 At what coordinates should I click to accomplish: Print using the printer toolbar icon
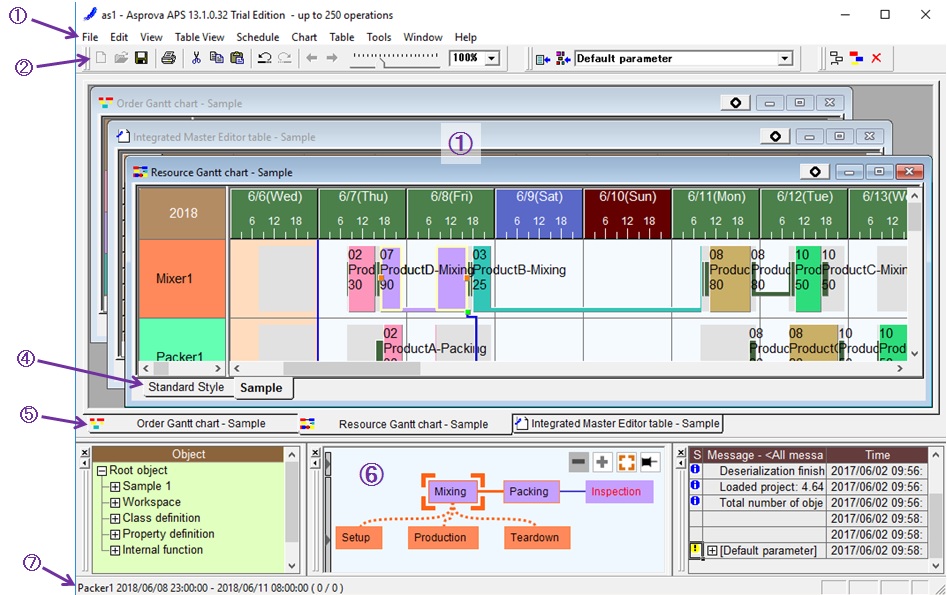pyautogui.click(x=169, y=58)
